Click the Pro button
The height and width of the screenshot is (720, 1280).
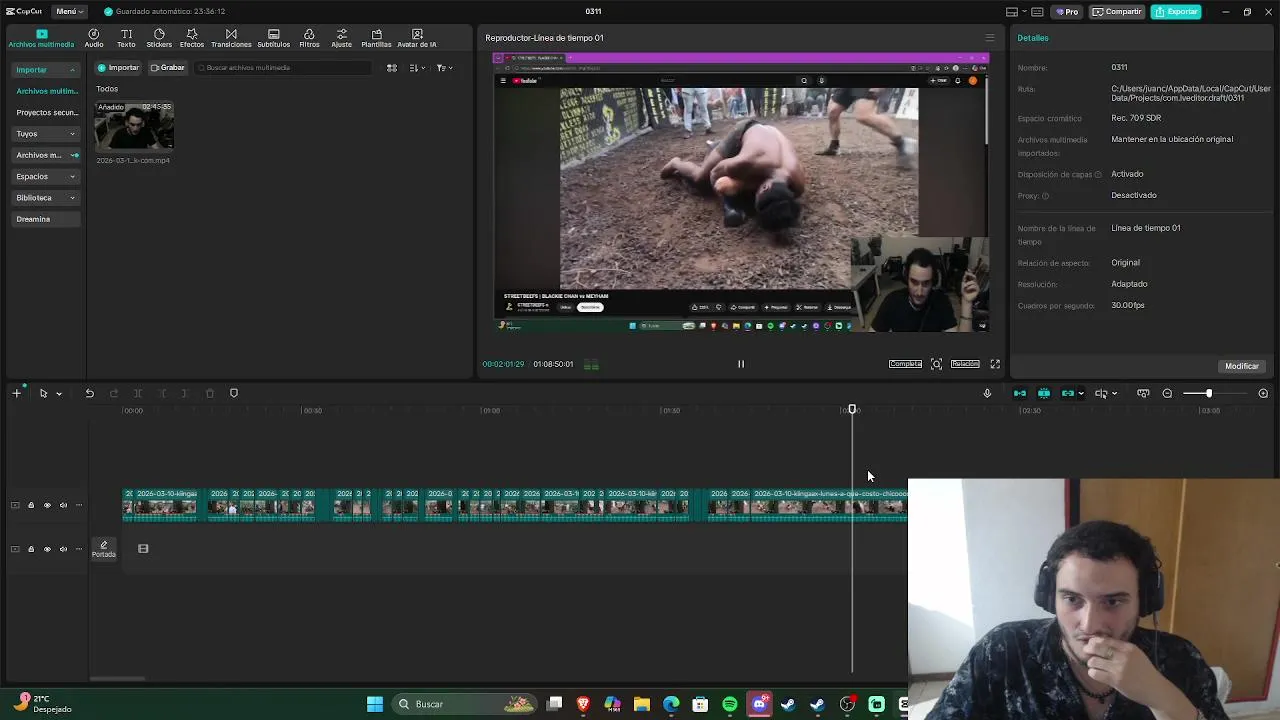point(1067,12)
